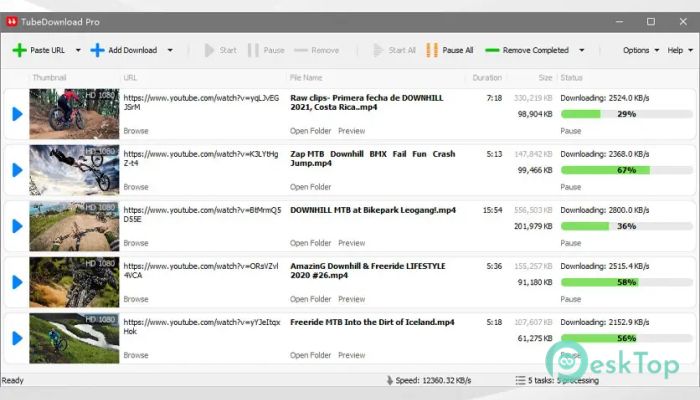Screen dimensions: 700x400
Task: Open Folder for Bikepark Leogang download
Action: pyautogui.click(x=310, y=243)
